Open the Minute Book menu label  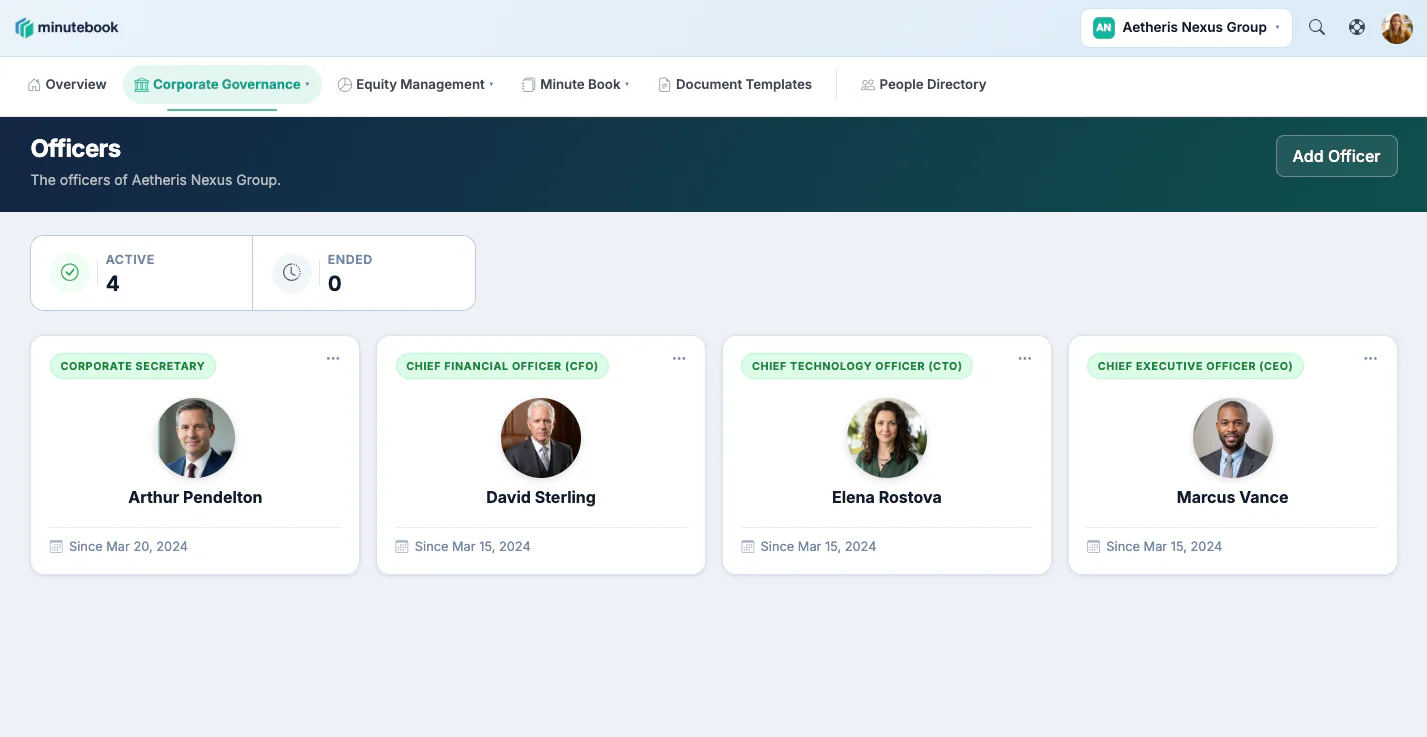coord(581,85)
